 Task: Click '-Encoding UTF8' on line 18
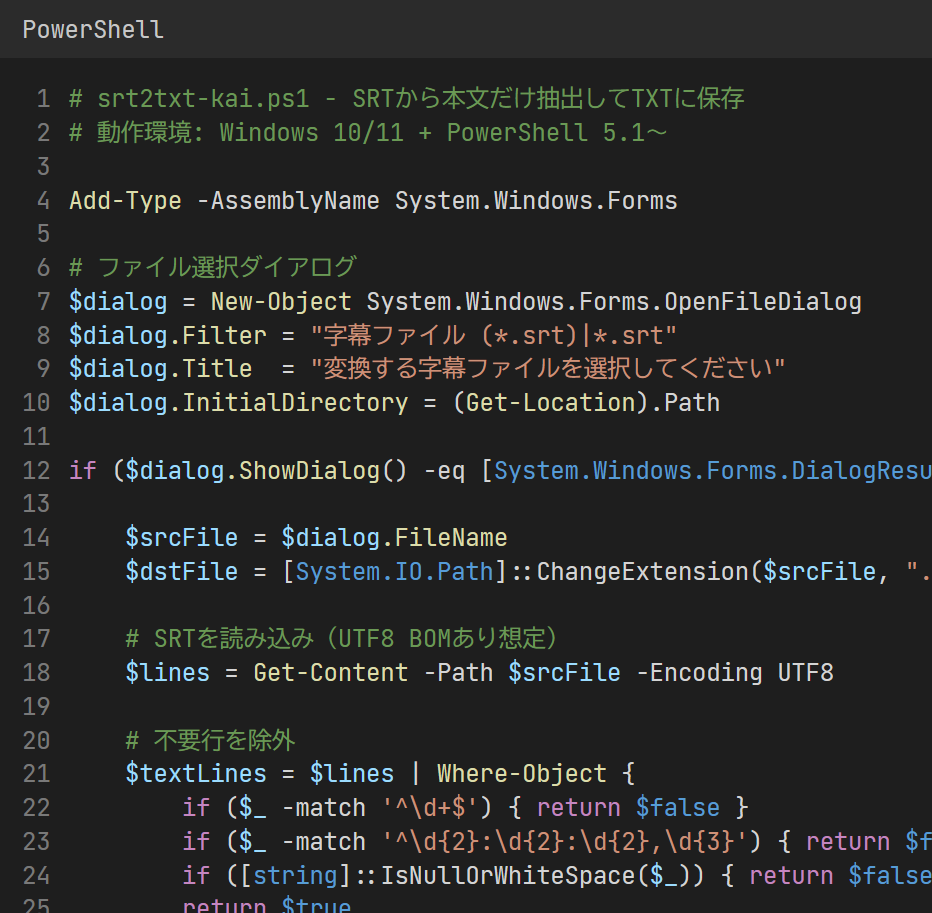click(735, 673)
